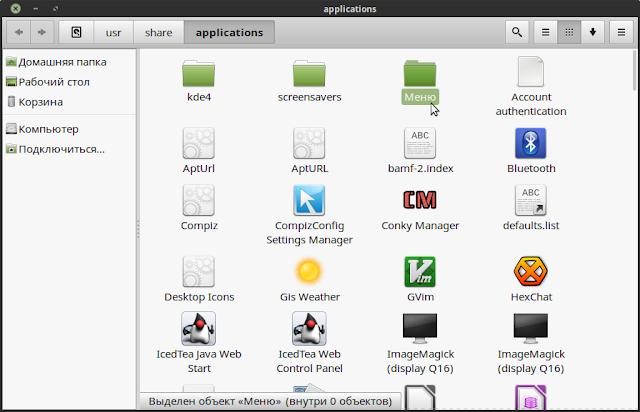Screen dimensions: 640x412
Task: Switch to list view
Action: point(545,32)
